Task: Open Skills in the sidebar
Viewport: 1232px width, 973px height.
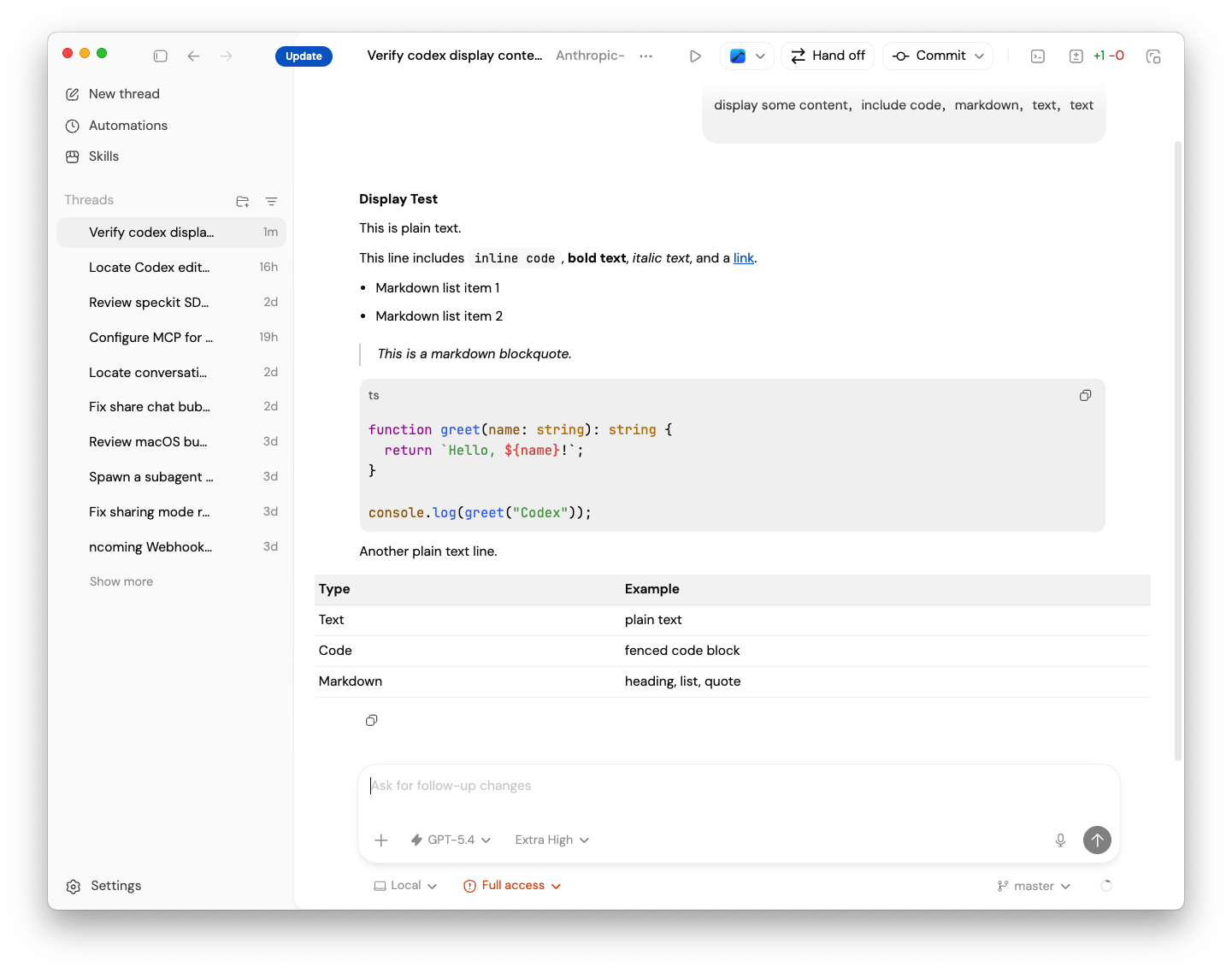Action: (92, 156)
